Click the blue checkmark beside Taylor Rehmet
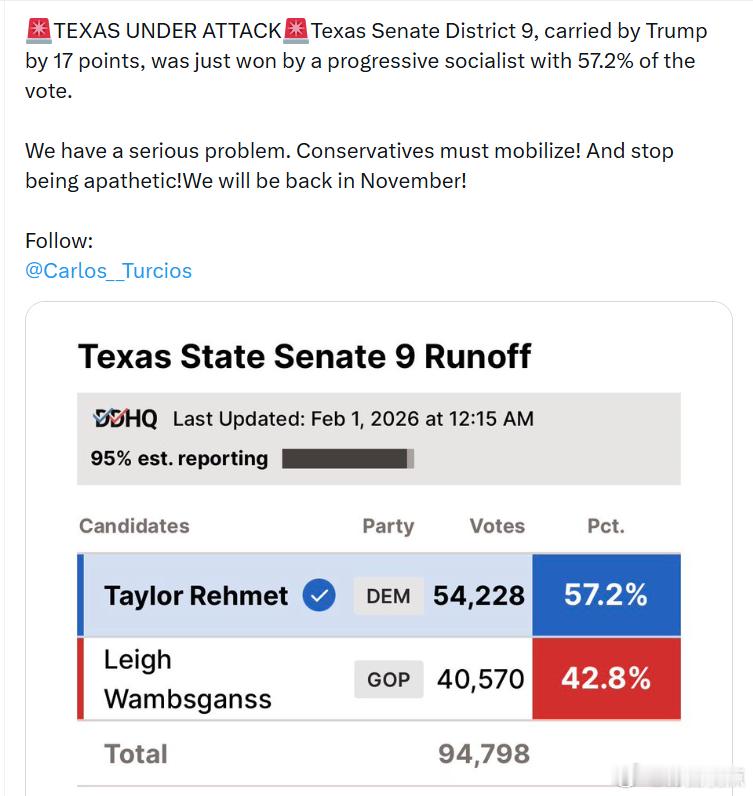This screenshot has width=753, height=796. (x=319, y=596)
